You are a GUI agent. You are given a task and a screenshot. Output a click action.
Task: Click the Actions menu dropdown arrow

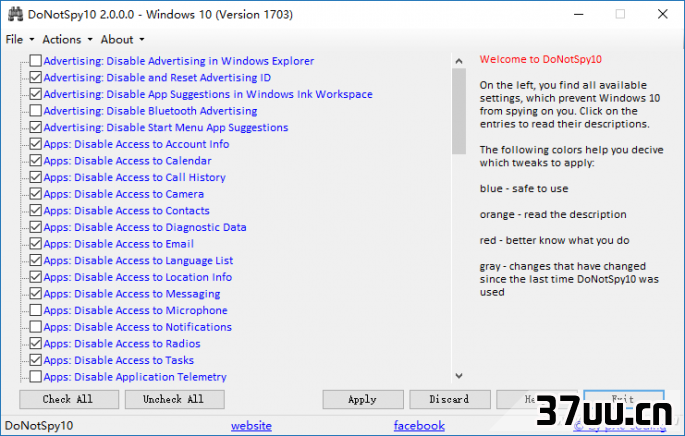(x=90, y=40)
